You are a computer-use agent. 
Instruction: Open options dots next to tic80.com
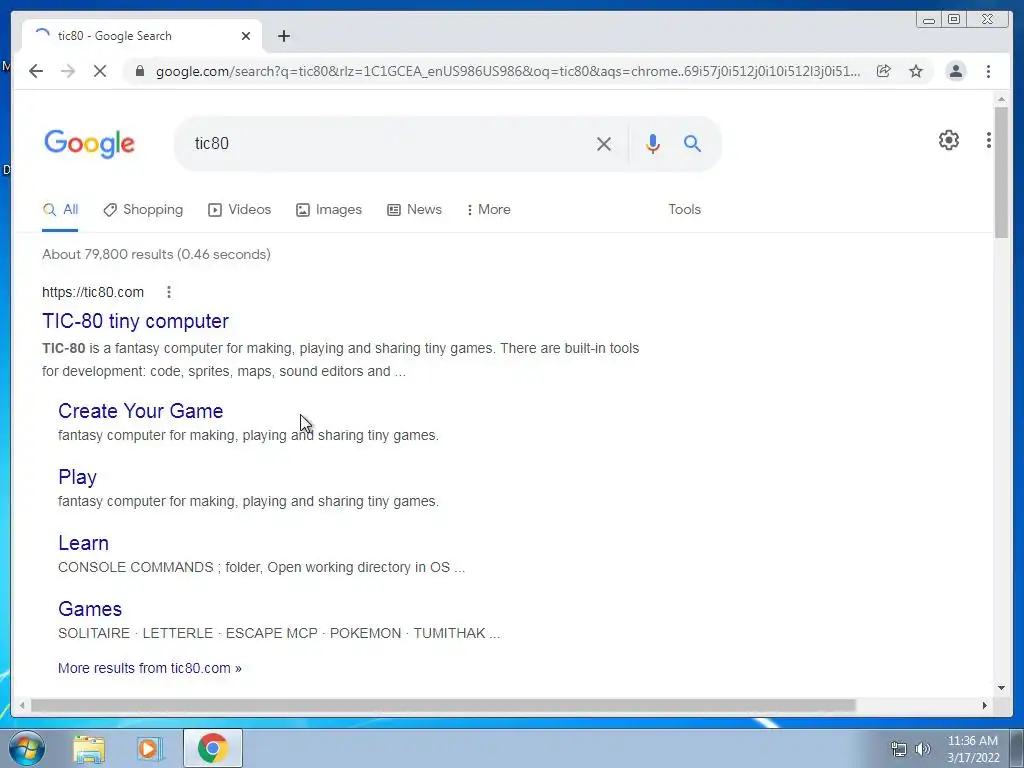(x=168, y=292)
